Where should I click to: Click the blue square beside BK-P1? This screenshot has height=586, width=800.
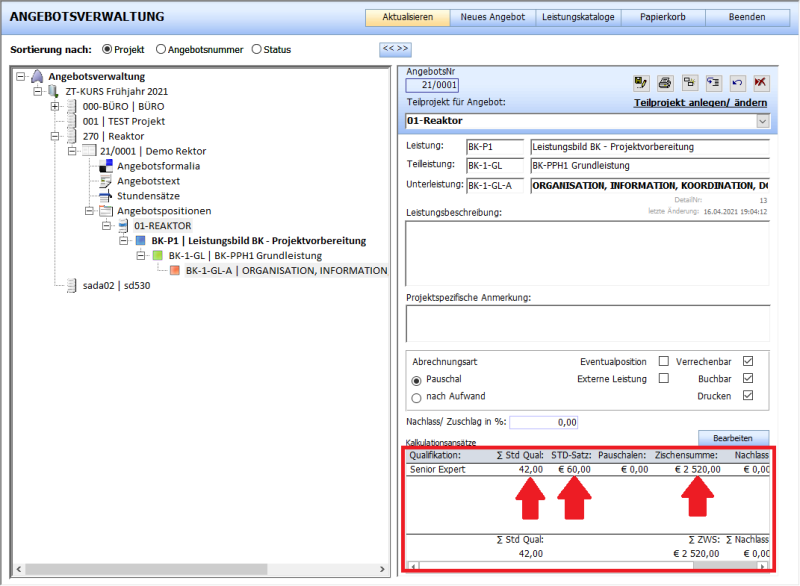[x=141, y=241]
